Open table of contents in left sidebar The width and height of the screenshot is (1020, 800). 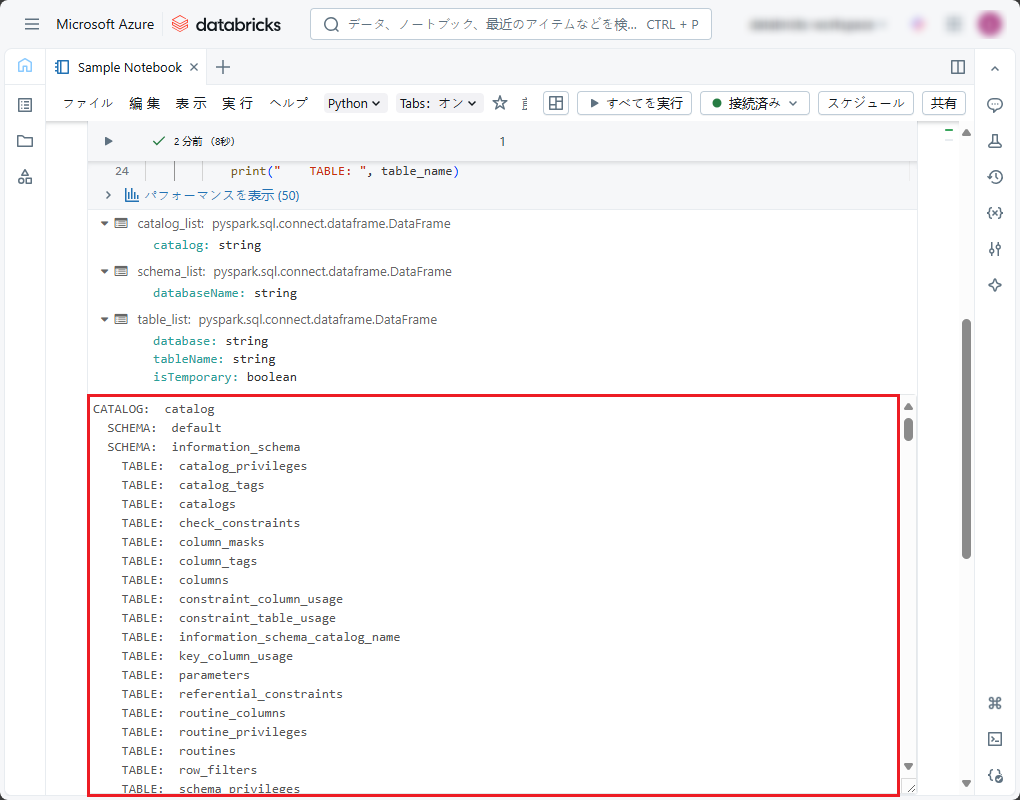25,104
